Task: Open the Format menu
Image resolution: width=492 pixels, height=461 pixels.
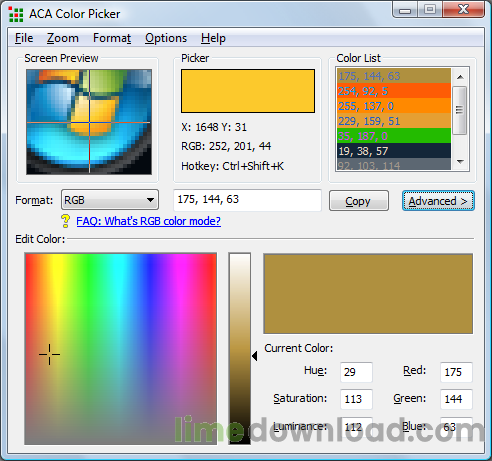Action: (112, 38)
